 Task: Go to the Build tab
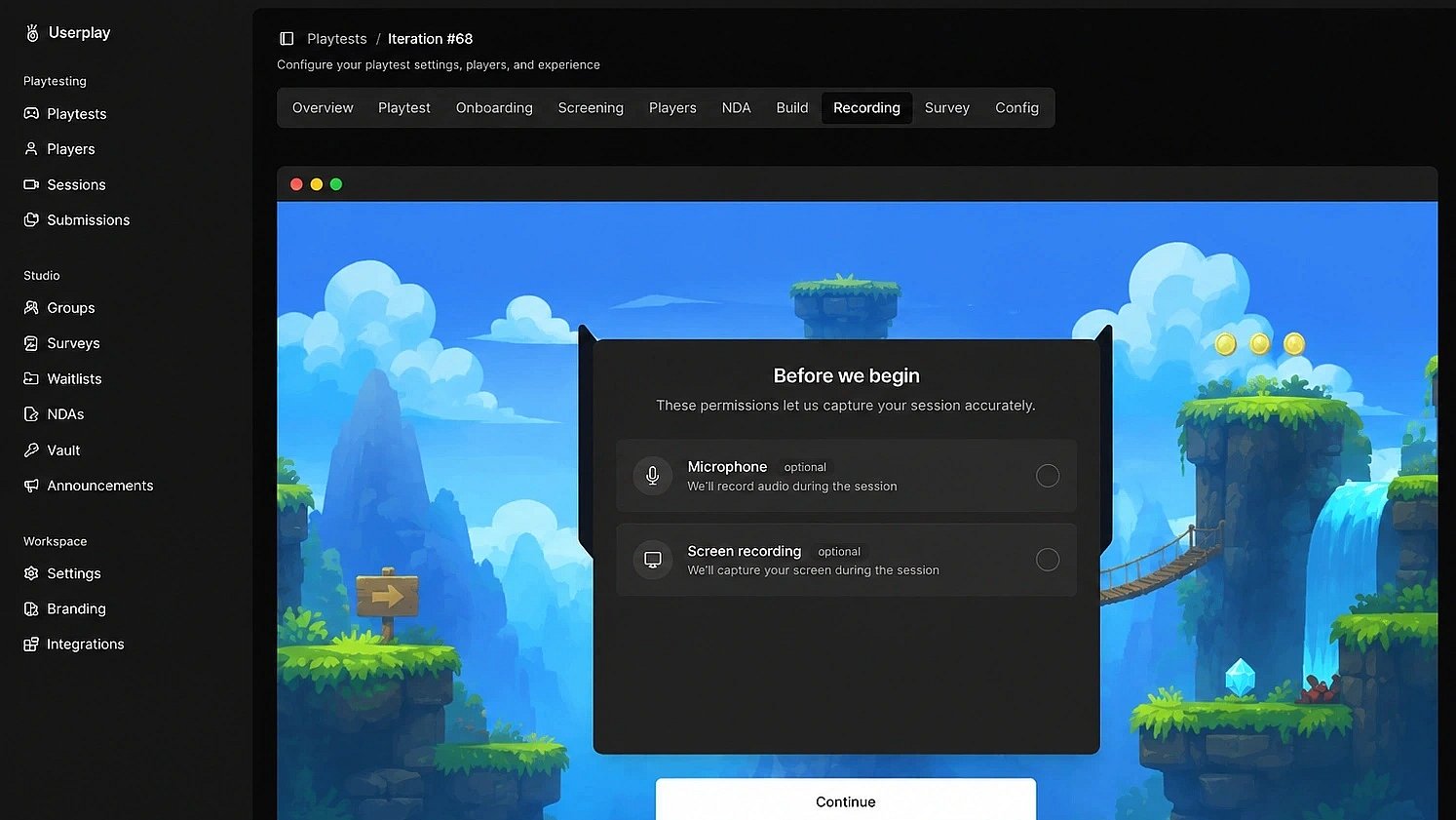tap(792, 108)
